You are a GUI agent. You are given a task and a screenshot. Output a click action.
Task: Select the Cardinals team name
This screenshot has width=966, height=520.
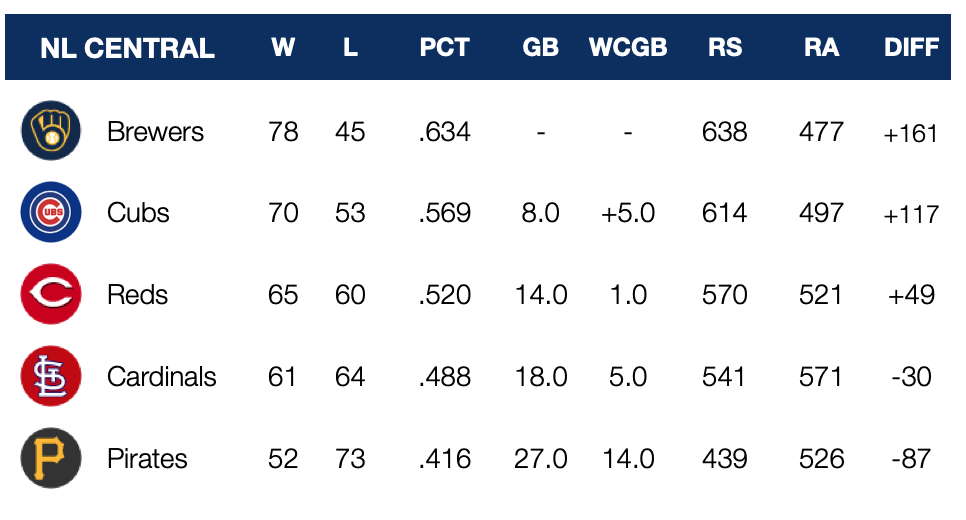161,377
